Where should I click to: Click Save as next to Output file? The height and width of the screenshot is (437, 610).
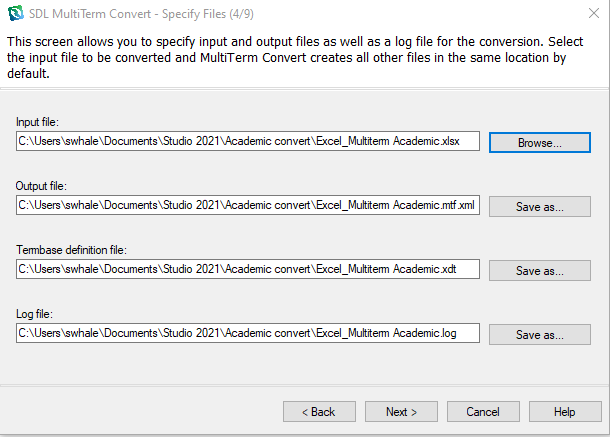(539, 206)
